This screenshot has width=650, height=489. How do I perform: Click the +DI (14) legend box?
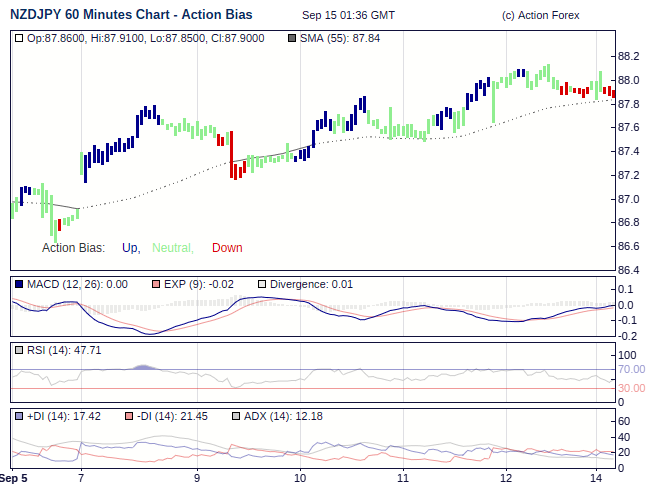point(20,415)
